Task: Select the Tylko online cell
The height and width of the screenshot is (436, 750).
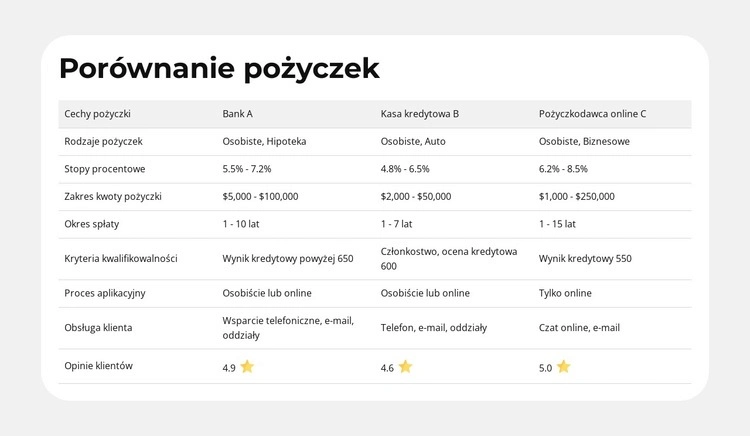Action: coord(565,293)
